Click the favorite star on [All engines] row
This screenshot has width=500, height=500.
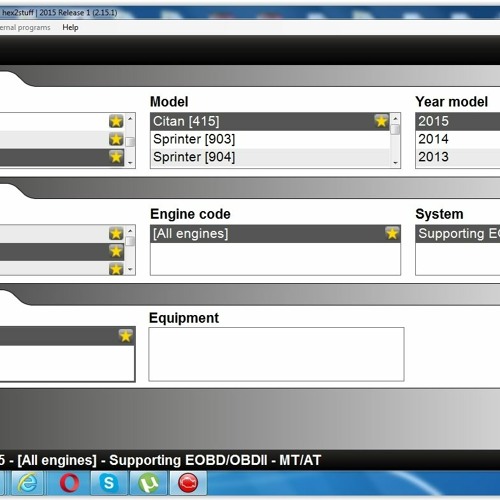click(x=392, y=233)
